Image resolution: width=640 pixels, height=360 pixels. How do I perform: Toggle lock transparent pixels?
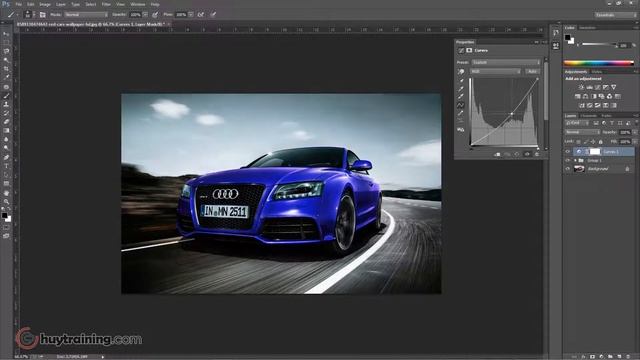pyautogui.click(x=579, y=142)
